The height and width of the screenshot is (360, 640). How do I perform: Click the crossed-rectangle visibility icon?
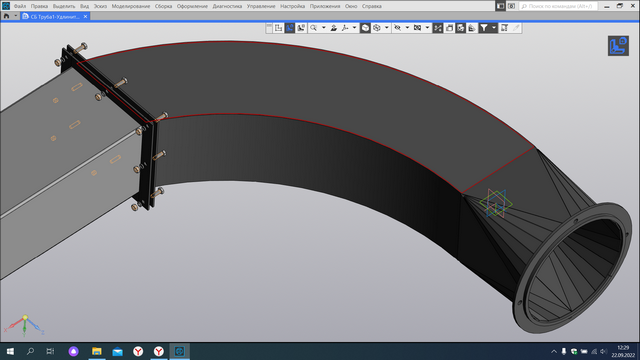point(418,28)
